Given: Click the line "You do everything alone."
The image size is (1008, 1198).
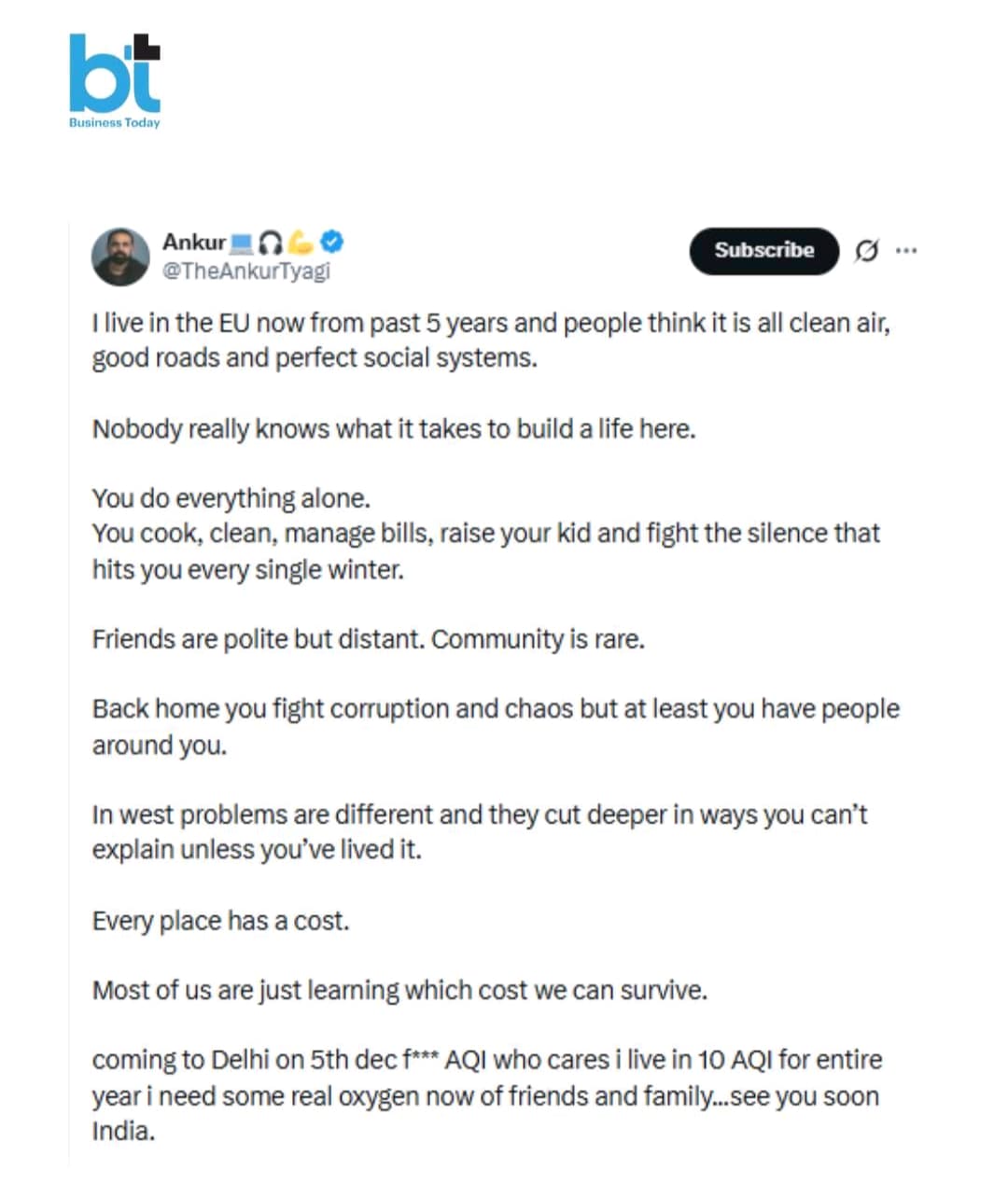Looking at the screenshot, I should pos(231,498).
